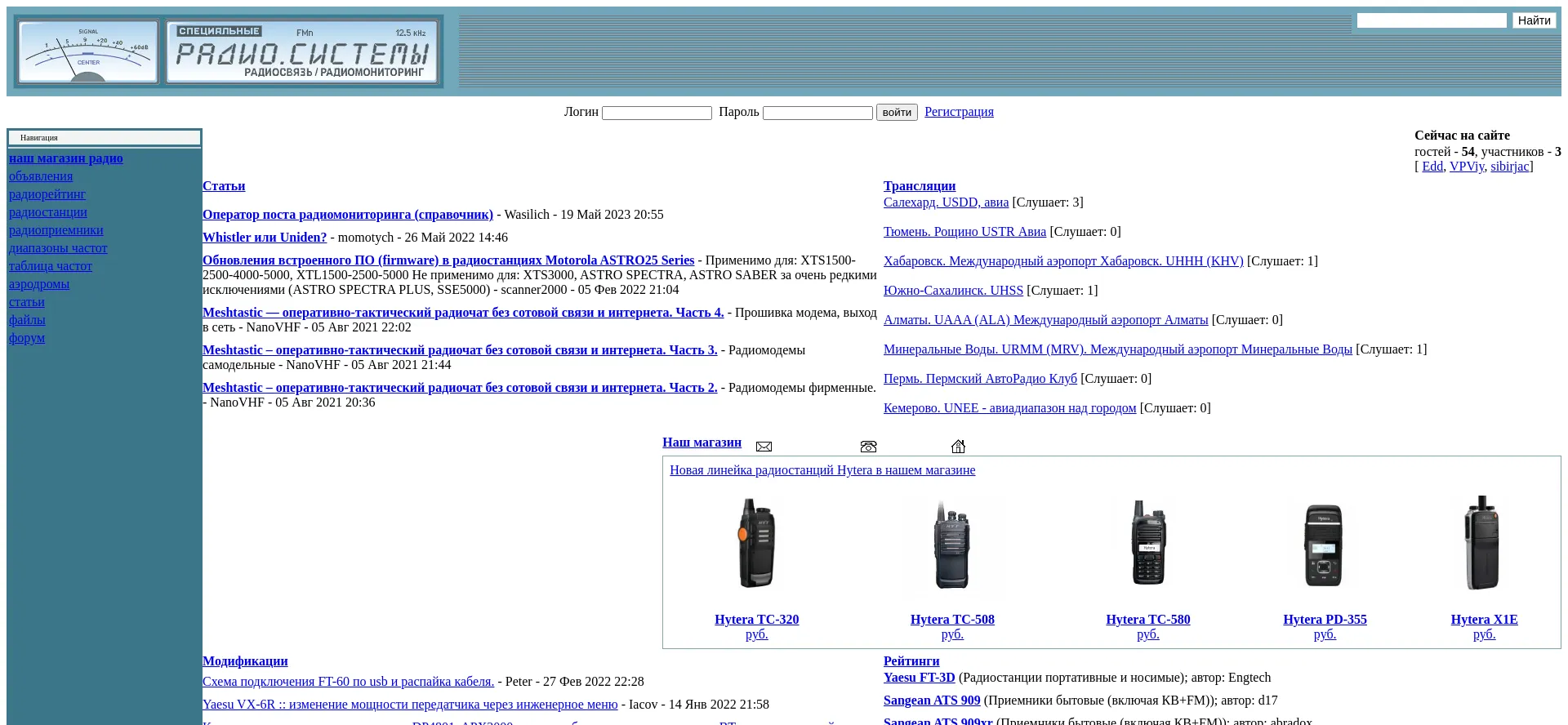Screen dimensions: 1568x725
Task: Focus the Пароль input field
Action: point(817,113)
